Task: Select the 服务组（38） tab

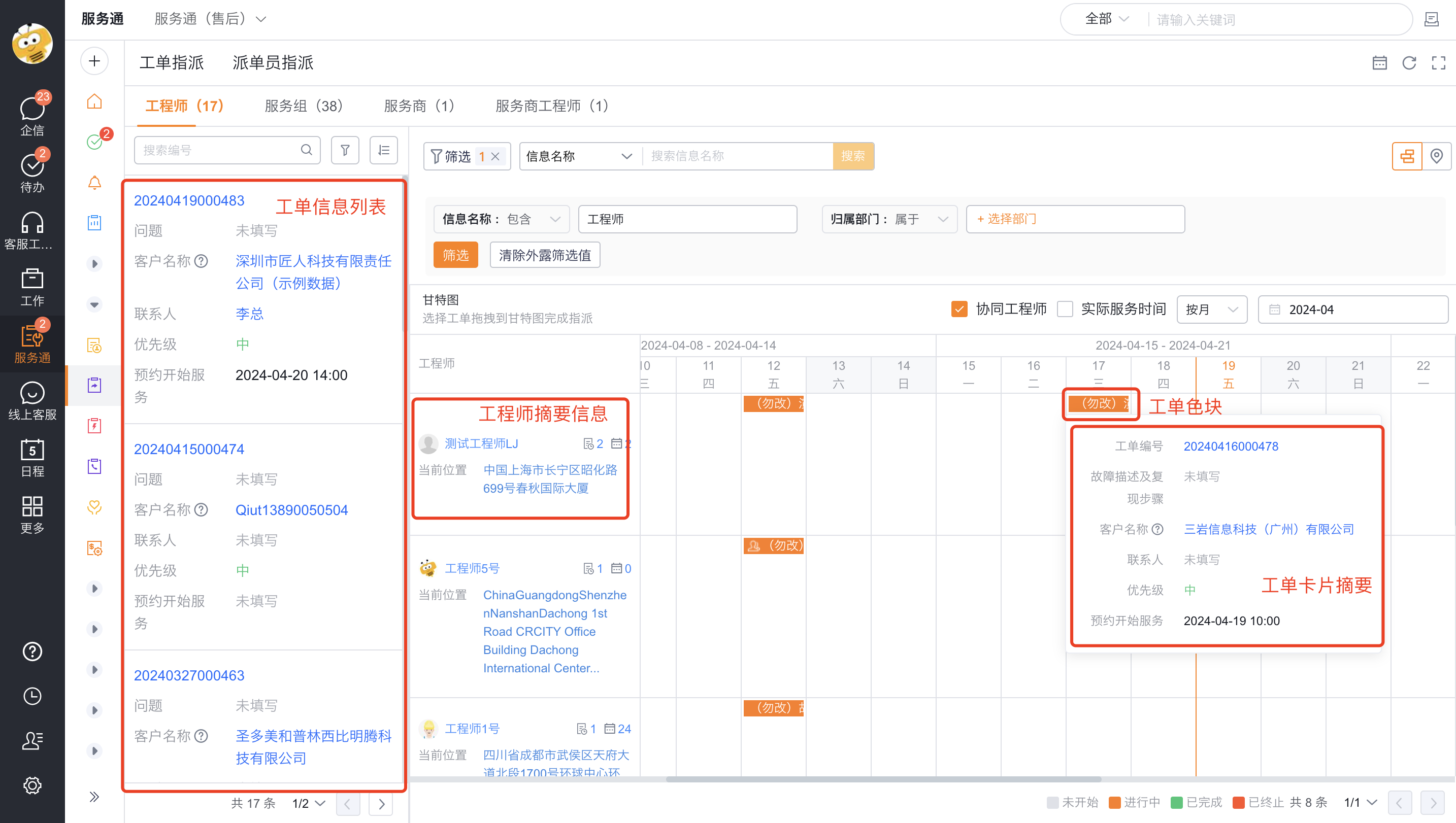Action: [304, 106]
